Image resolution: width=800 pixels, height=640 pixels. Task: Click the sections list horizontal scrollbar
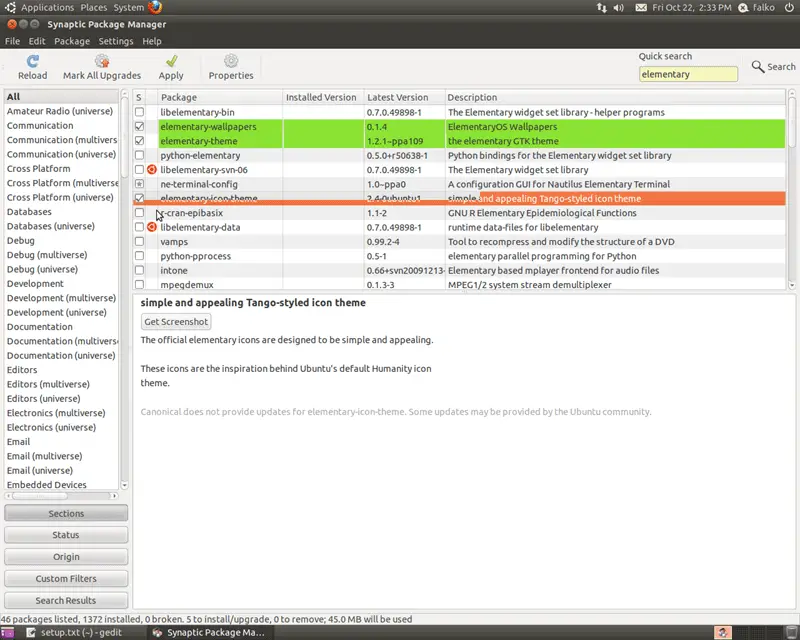click(x=61, y=496)
